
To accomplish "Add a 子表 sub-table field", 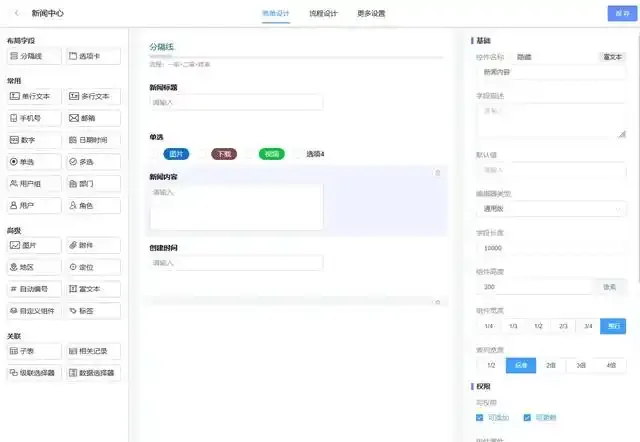I will (x=34, y=351).
